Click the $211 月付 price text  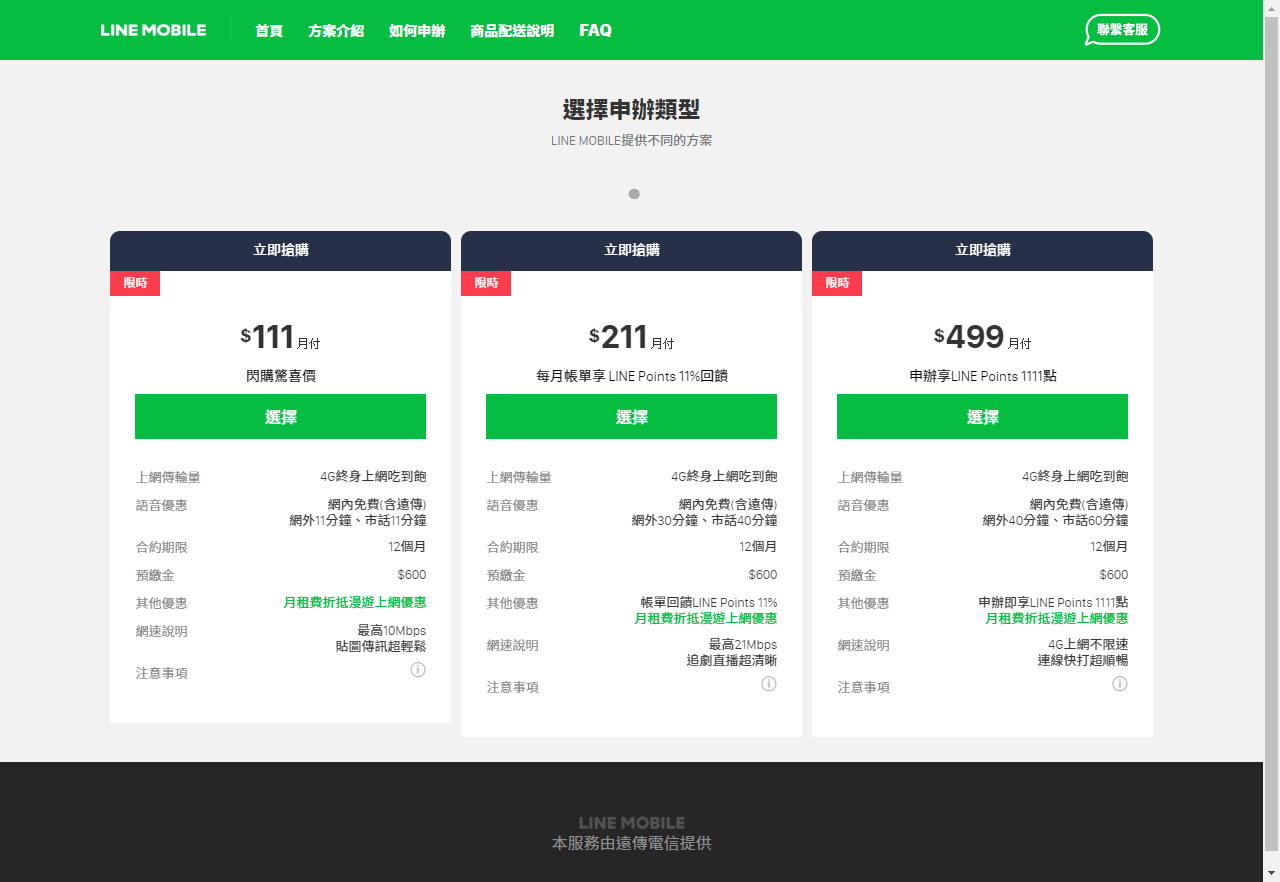[631, 337]
